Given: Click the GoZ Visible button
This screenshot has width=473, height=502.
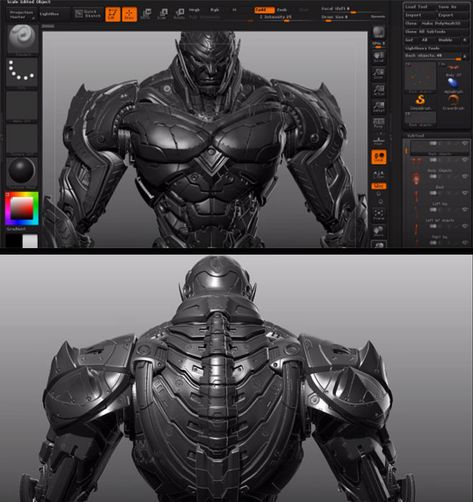Looking at the screenshot, I should tap(445, 40).
